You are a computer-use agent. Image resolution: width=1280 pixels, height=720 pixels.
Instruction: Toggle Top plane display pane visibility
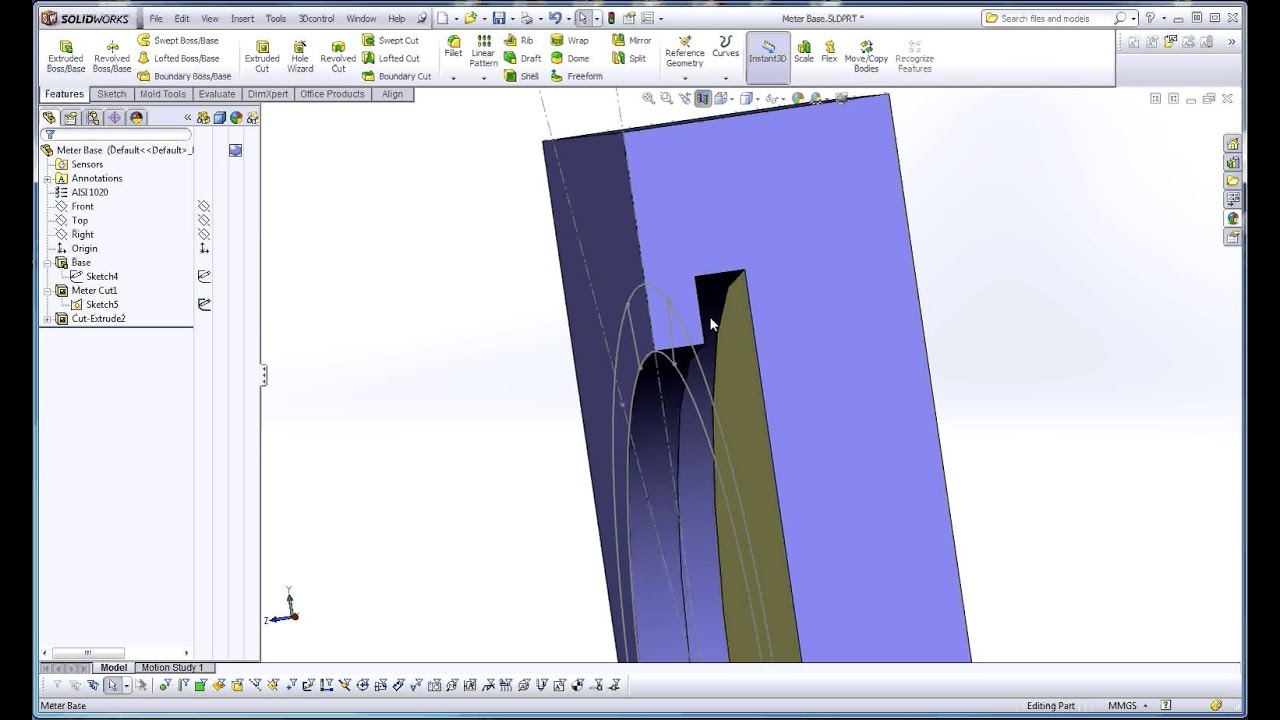pyautogui.click(x=204, y=220)
